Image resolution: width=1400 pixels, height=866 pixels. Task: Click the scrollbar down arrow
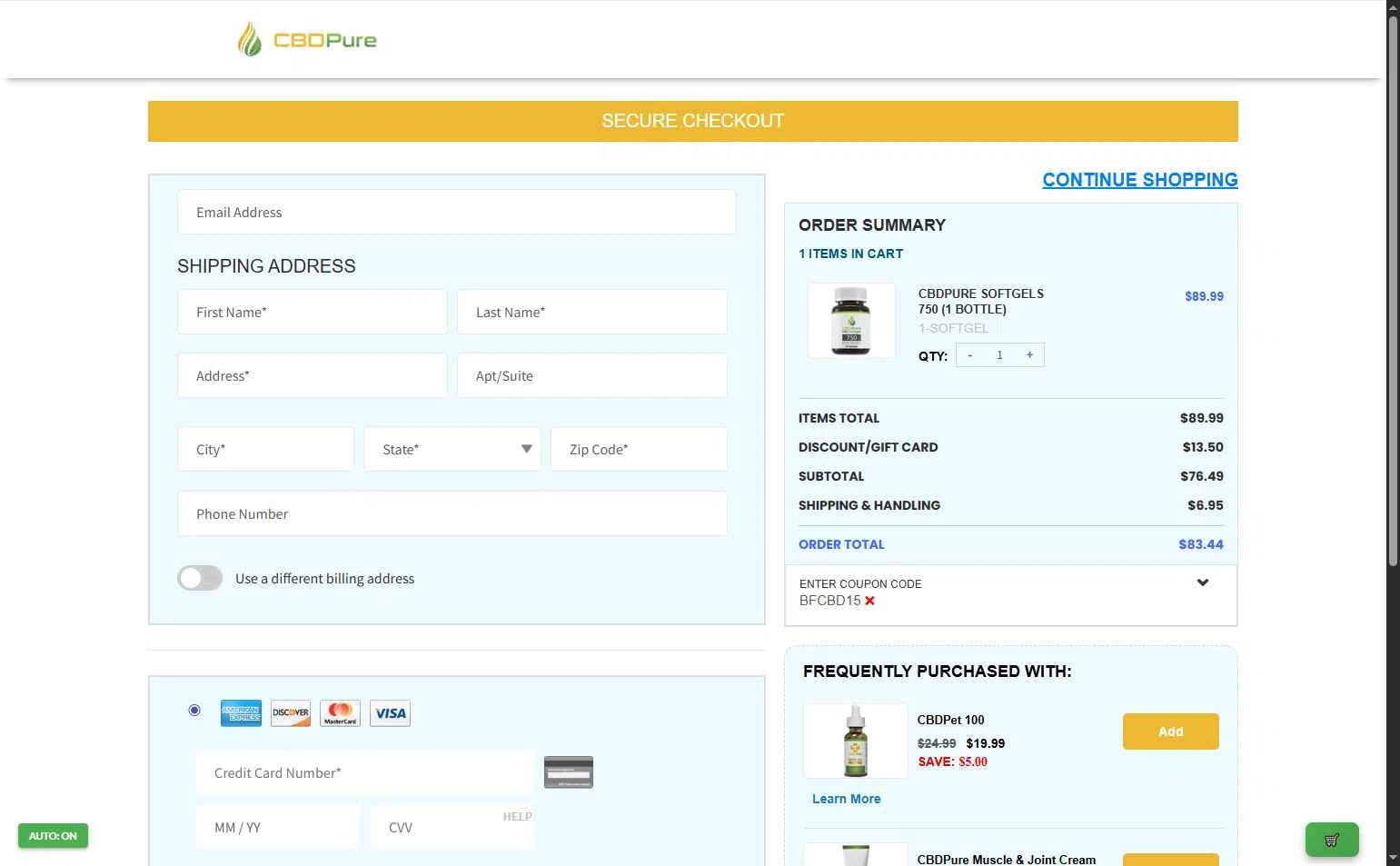[1393, 858]
